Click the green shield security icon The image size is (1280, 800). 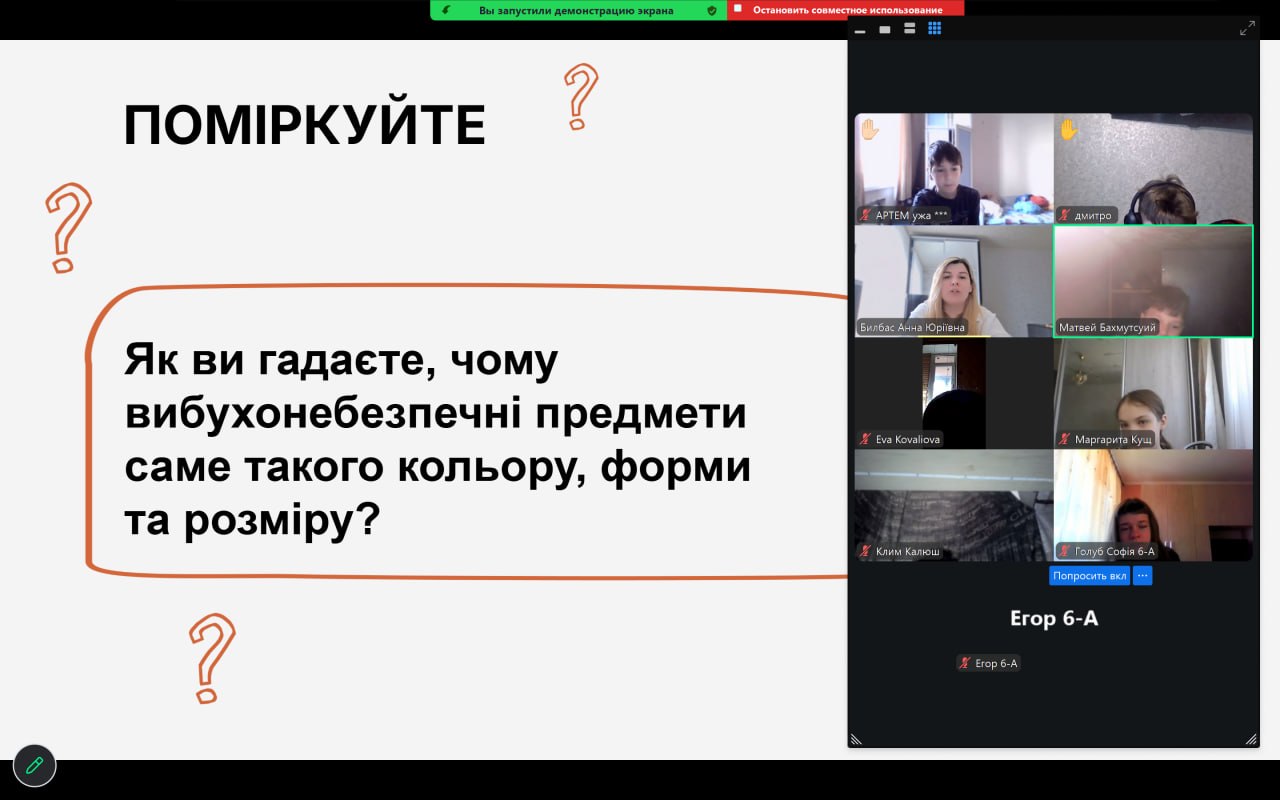(712, 10)
